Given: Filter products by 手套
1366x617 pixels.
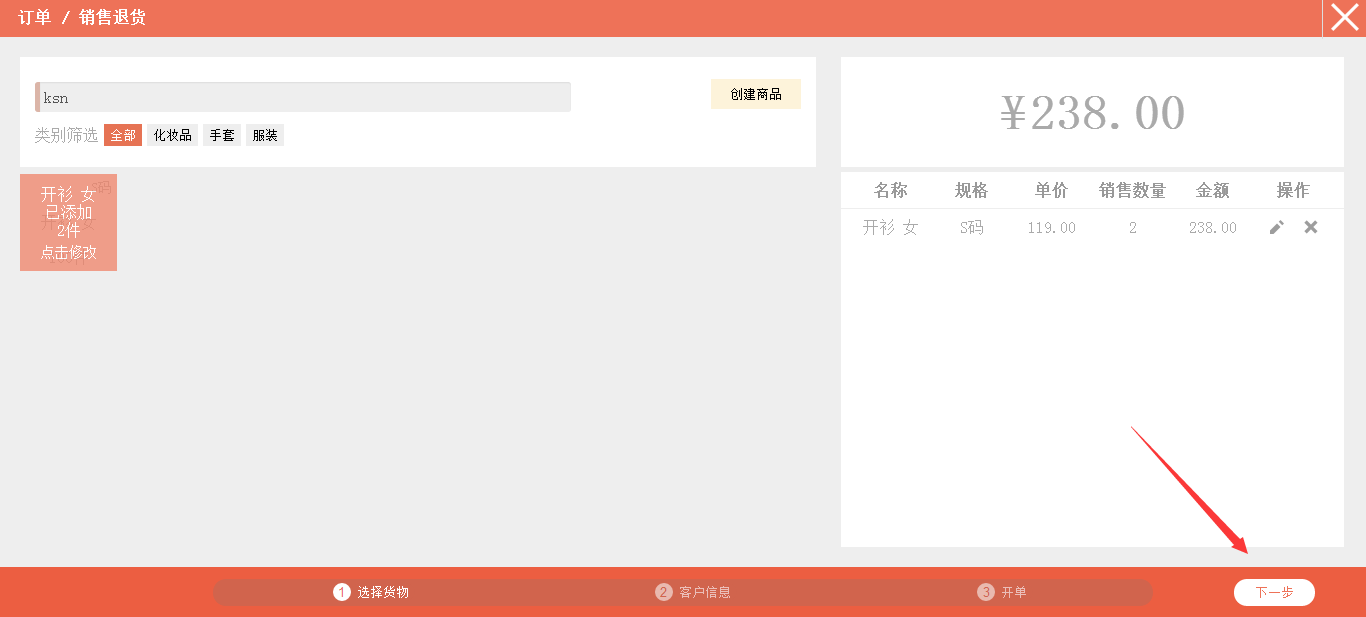Looking at the screenshot, I should pos(222,135).
